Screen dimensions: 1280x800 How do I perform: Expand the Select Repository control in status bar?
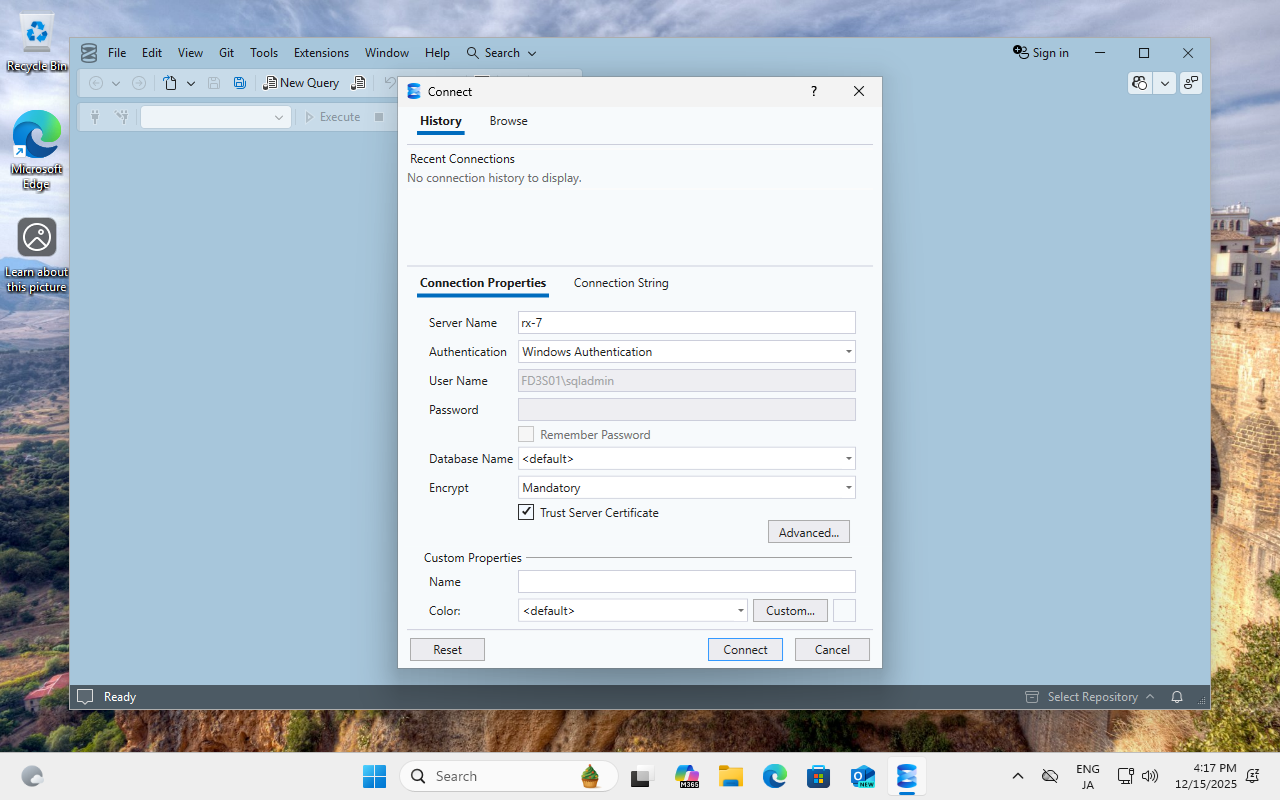[1149, 696]
